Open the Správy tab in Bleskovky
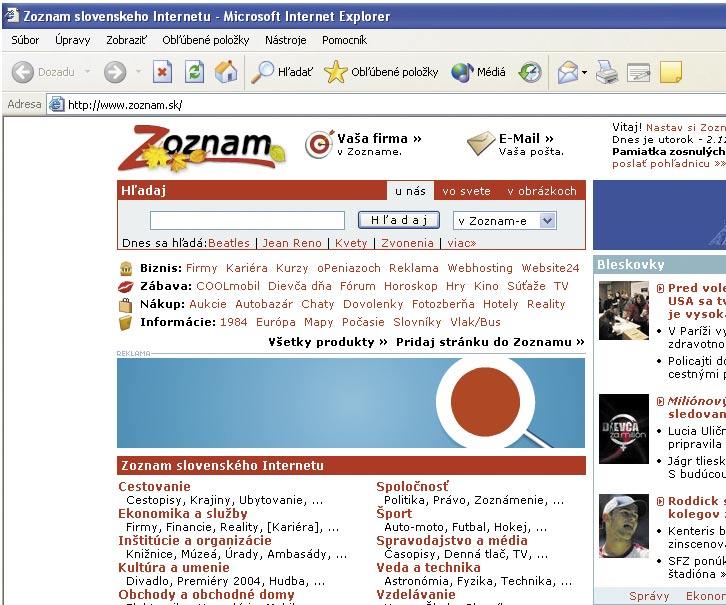 tap(649, 596)
